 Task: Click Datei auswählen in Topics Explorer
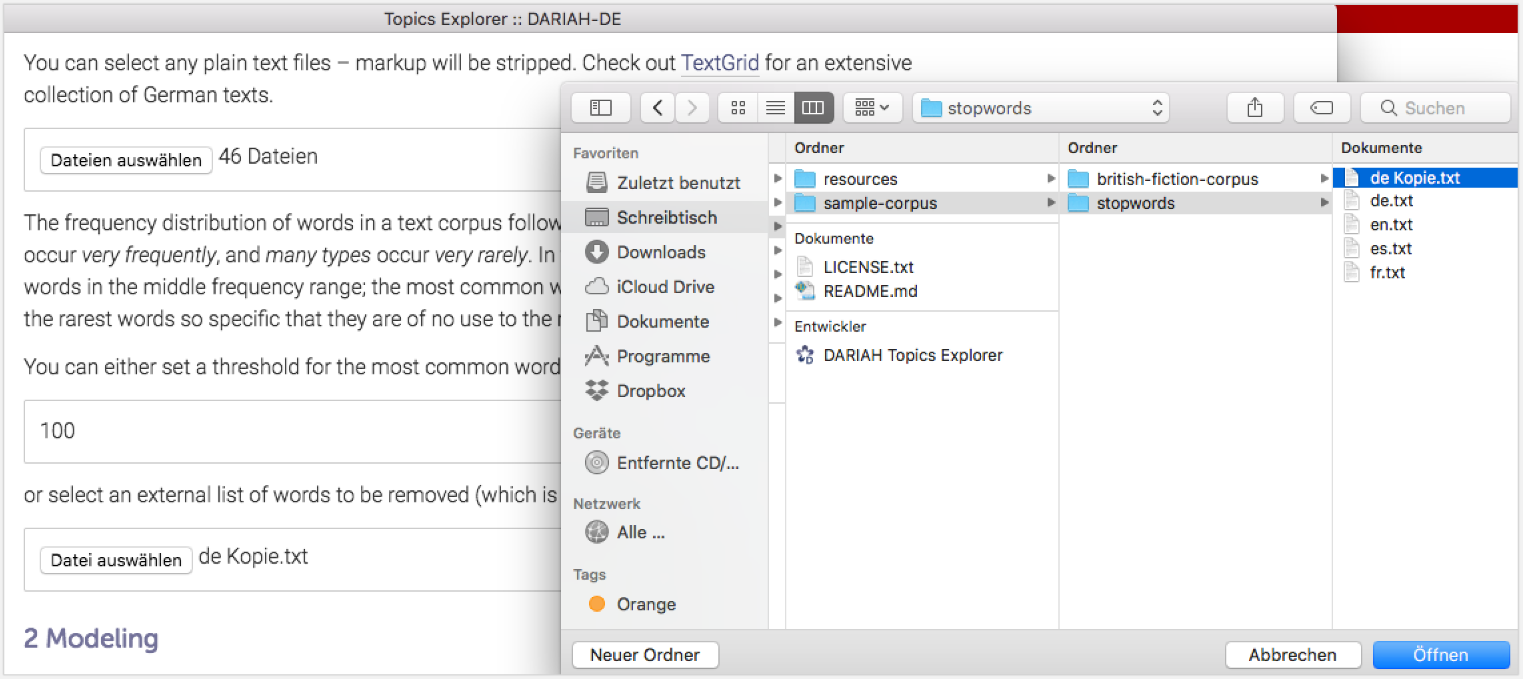[117, 560]
